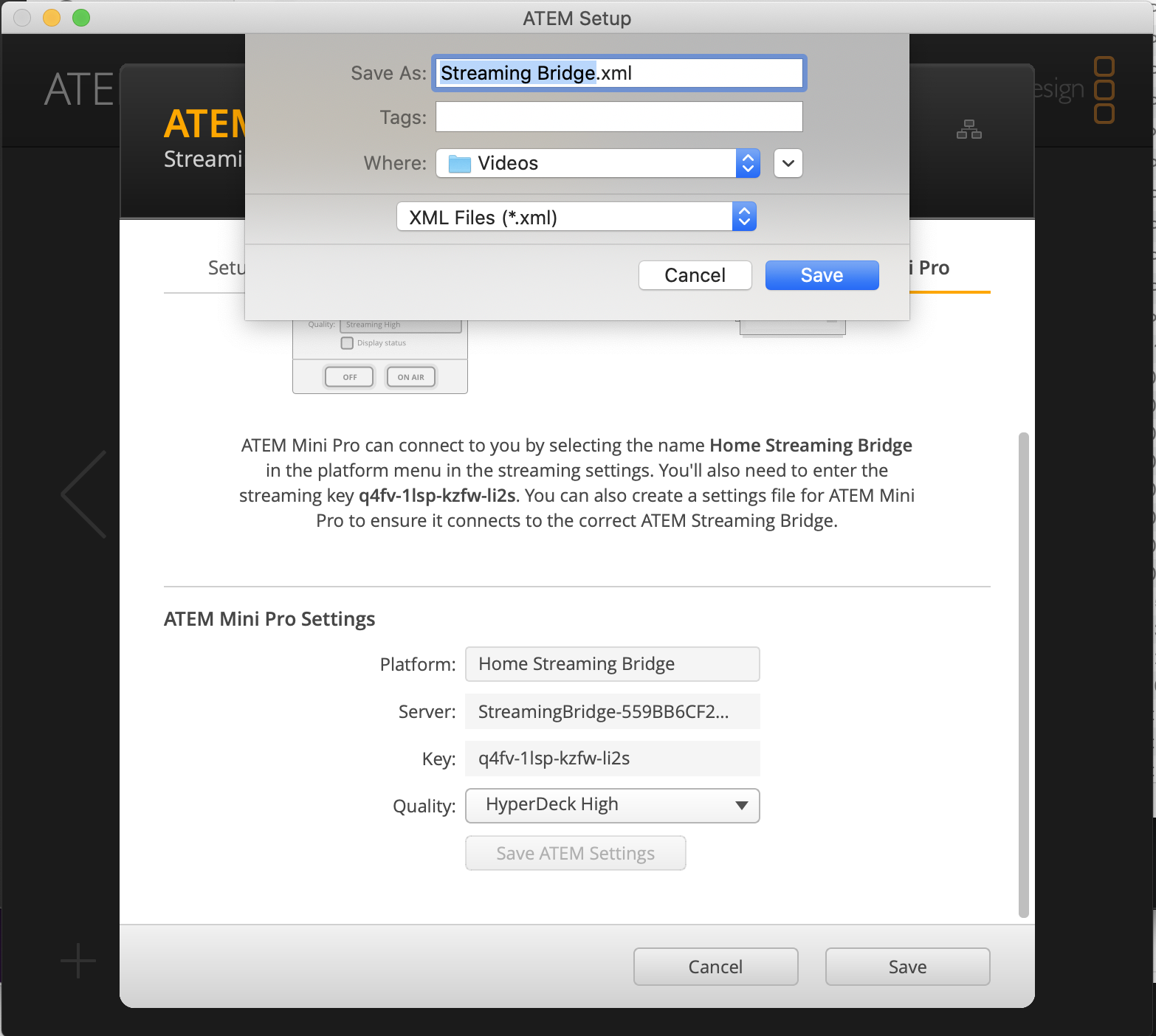Open the XML Files (*.xml) format dropdown
The image size is (1156, 1036).
point(577,217)
